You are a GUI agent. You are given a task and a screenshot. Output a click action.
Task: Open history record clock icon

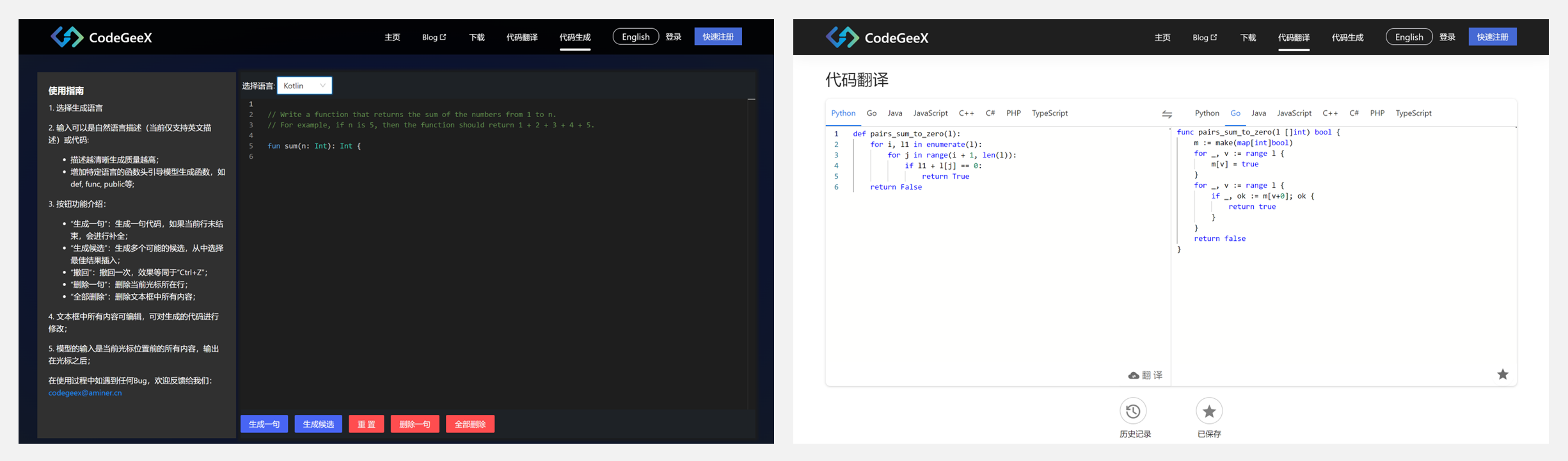pos(1133,410)
